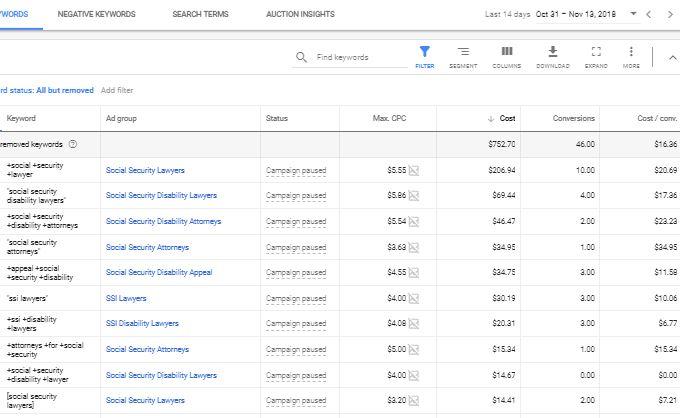
Task: Open the Filter tool
Action: (425, 57)
